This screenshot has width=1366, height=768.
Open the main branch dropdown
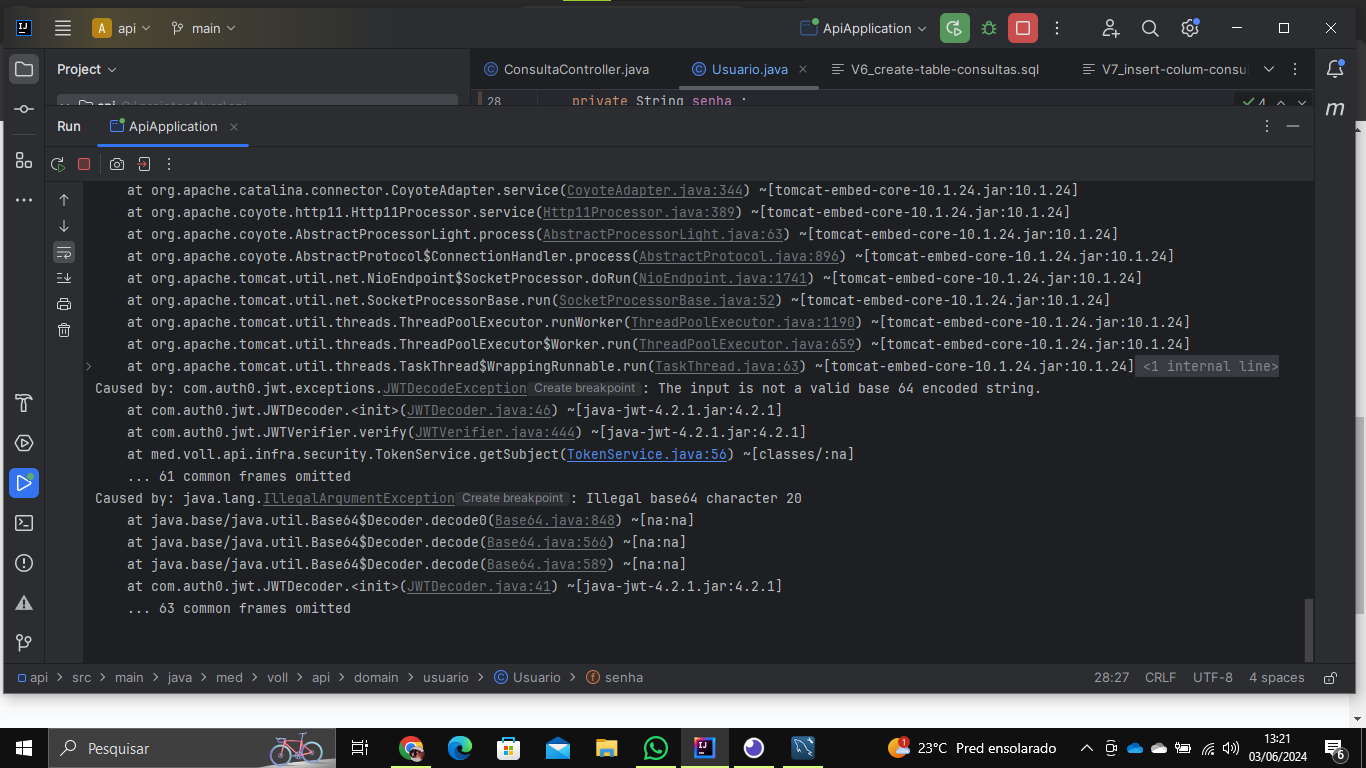tap(203, 28)
